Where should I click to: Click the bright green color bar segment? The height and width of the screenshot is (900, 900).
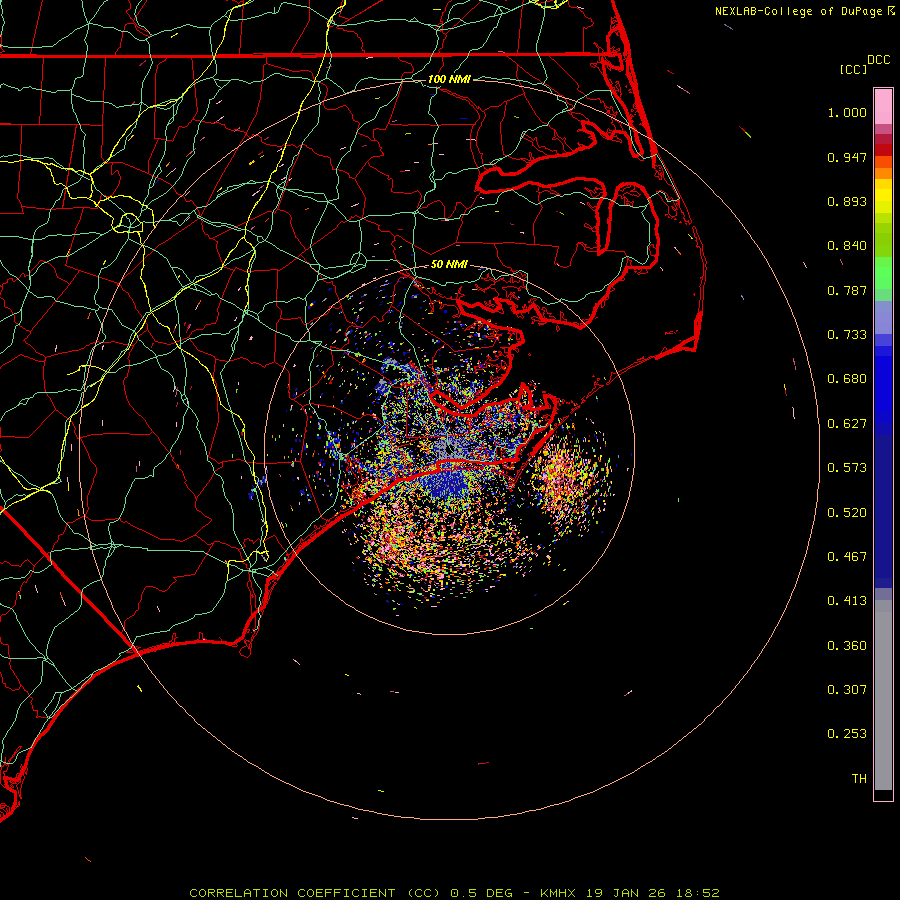click(883, 273)
